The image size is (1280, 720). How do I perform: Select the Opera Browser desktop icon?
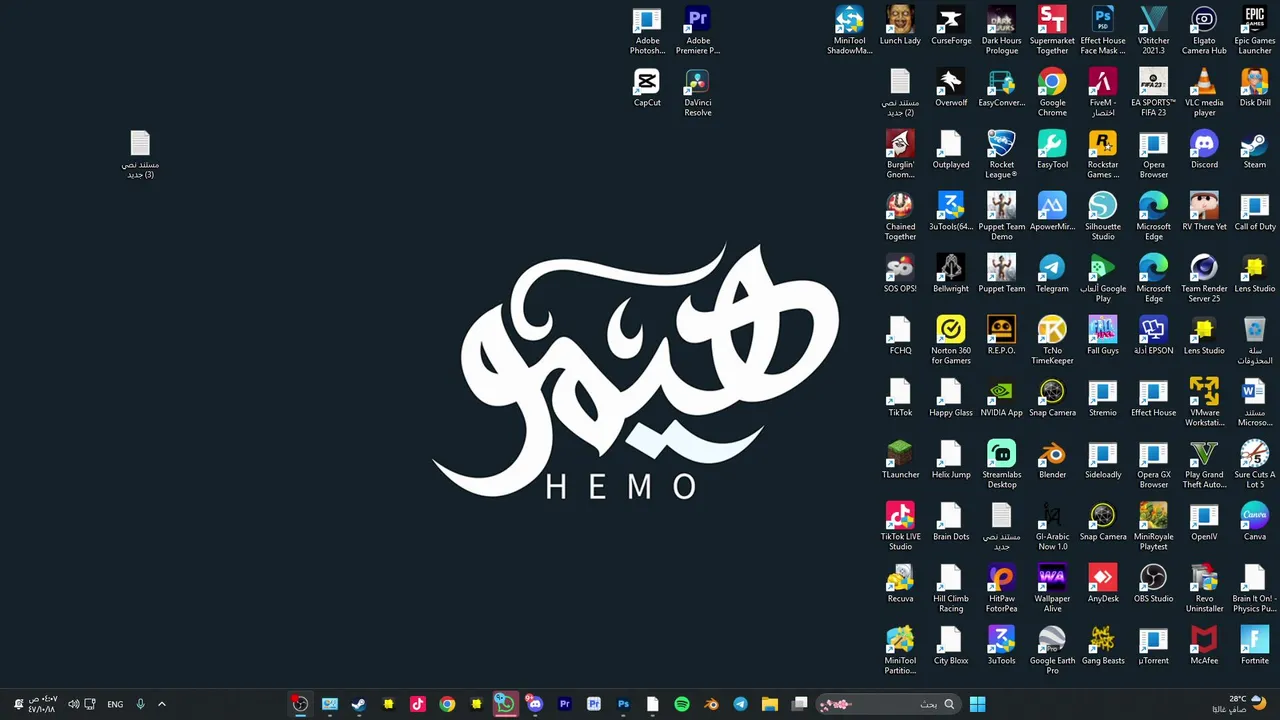click(1154, 155)
